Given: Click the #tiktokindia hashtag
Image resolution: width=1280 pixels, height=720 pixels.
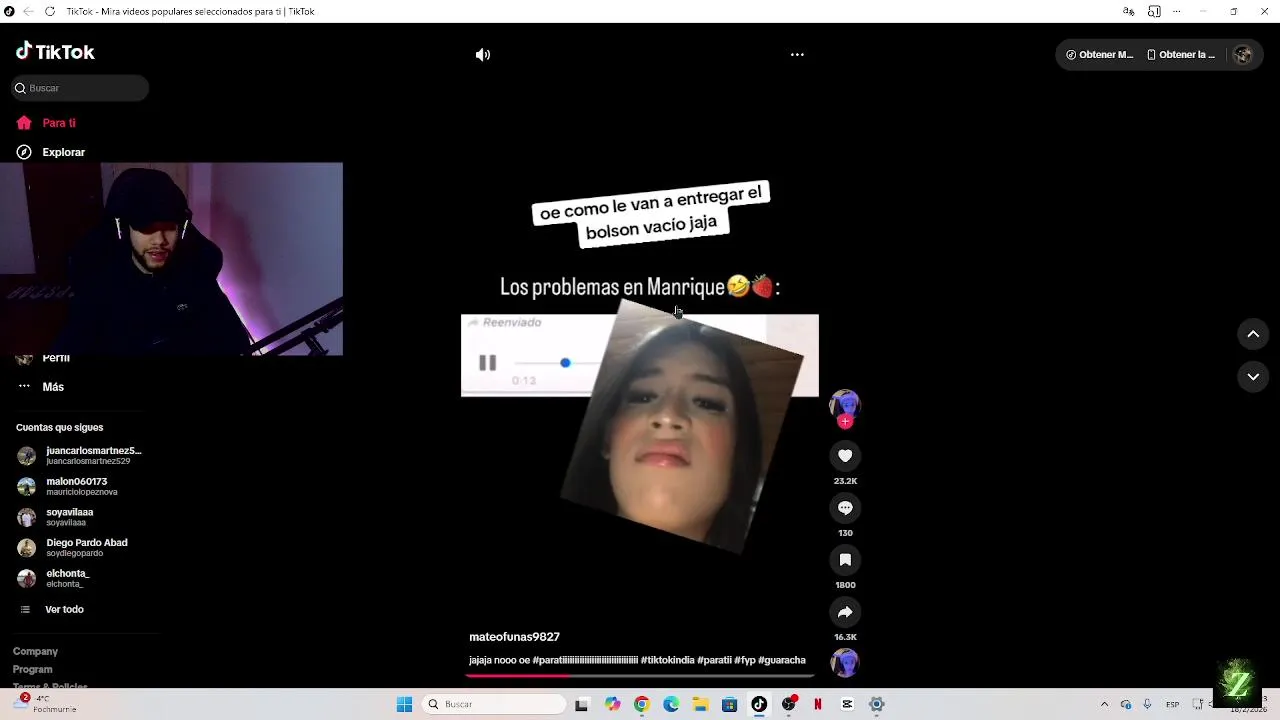Looking at the screenshot, I should [x=667, y=660].
